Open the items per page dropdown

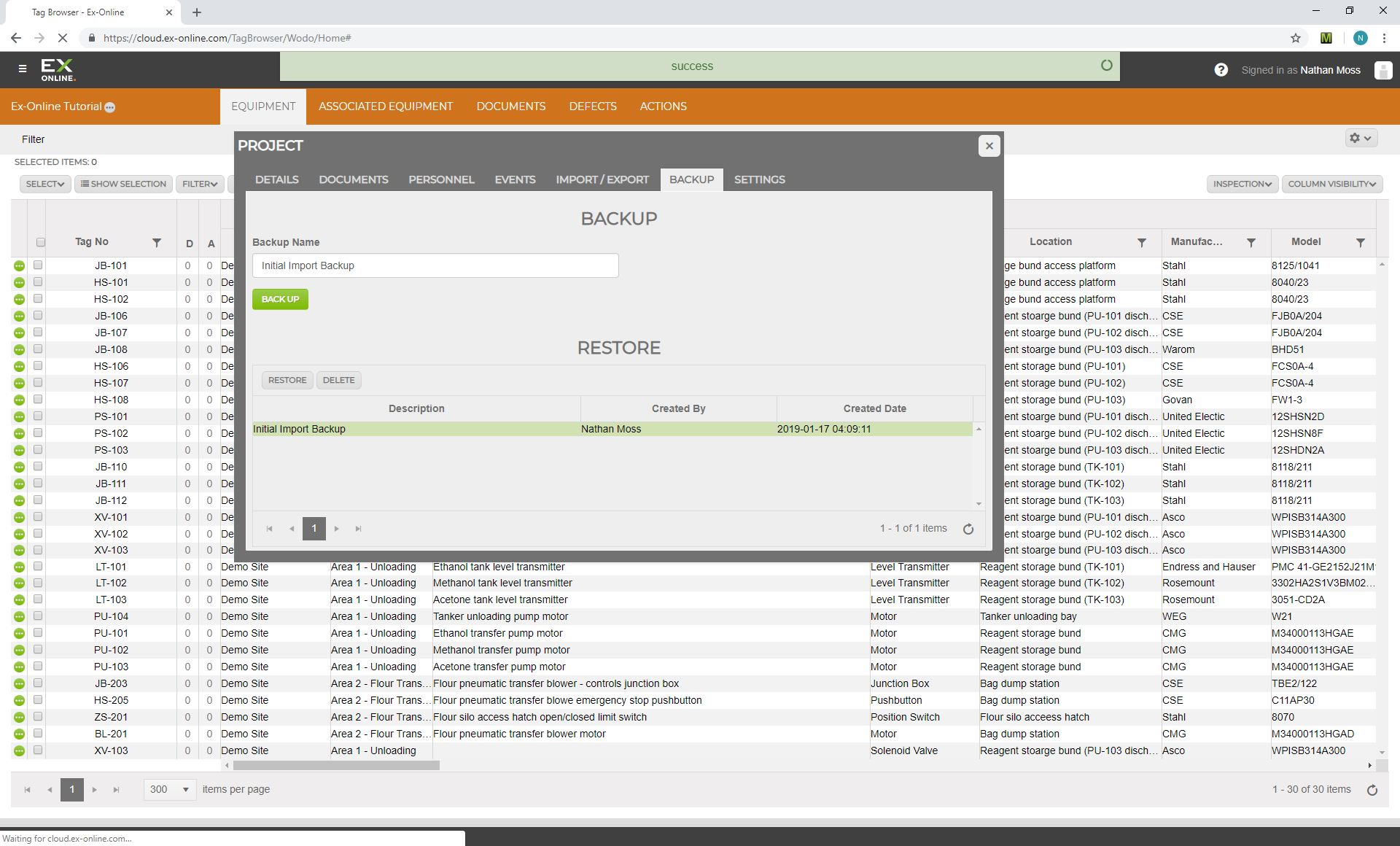tap(170, 789)
